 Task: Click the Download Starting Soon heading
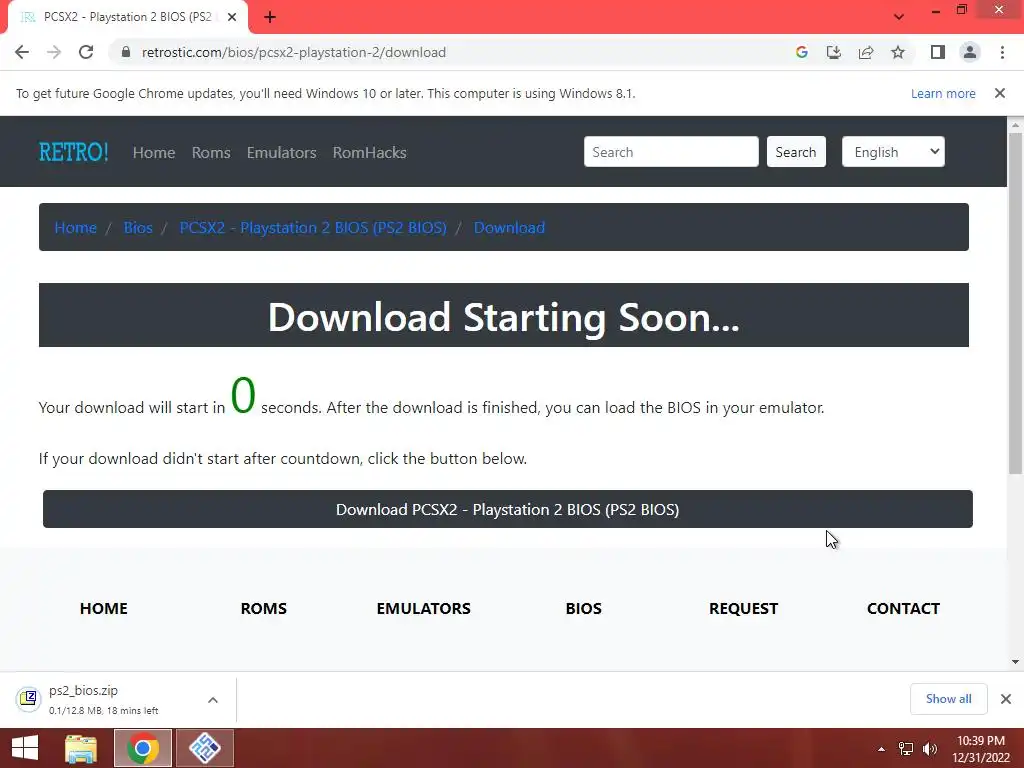(x=504, y=316)
